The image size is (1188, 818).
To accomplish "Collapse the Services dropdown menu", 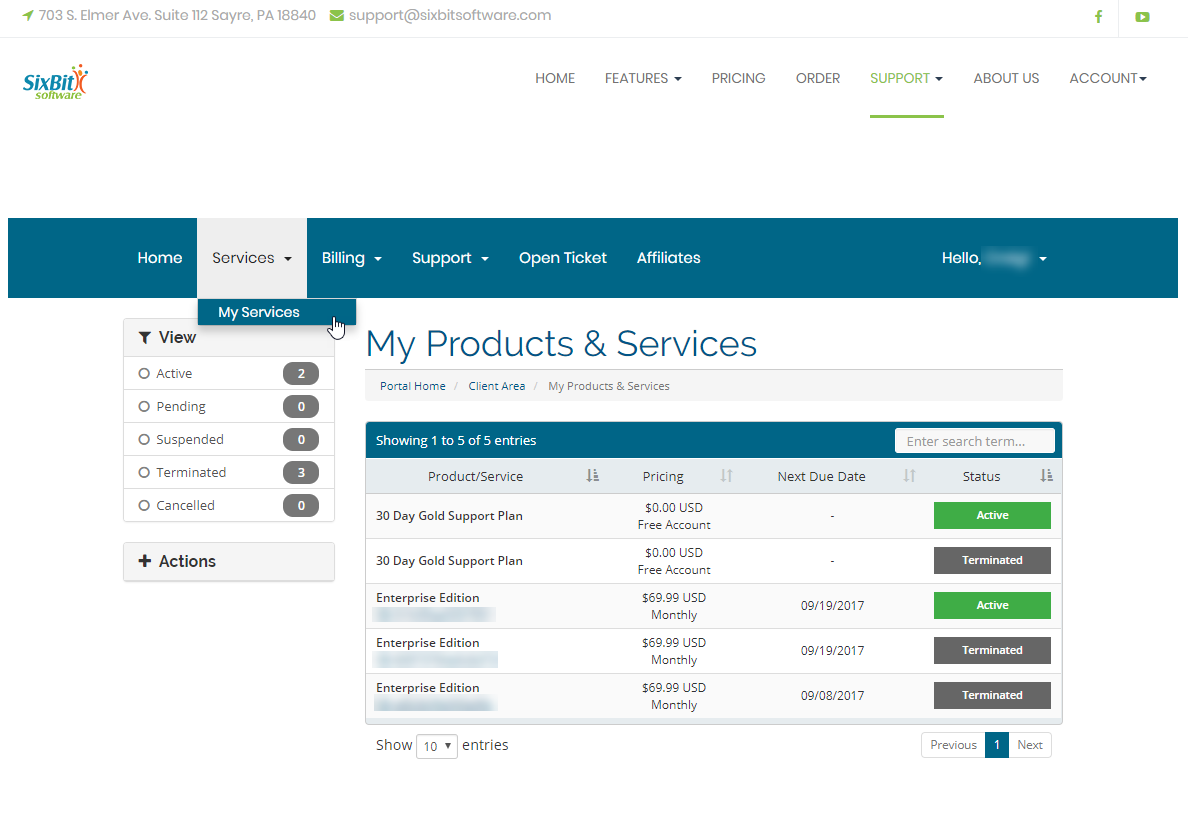I will (252, 258).
